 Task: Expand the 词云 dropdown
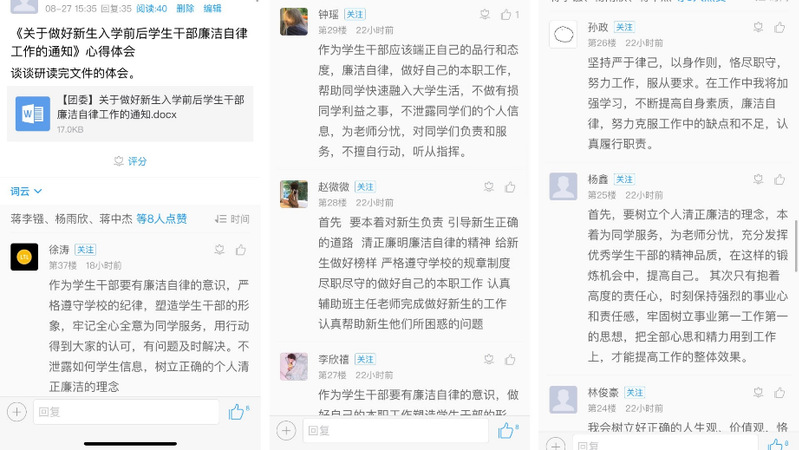(x=26, y=191)
